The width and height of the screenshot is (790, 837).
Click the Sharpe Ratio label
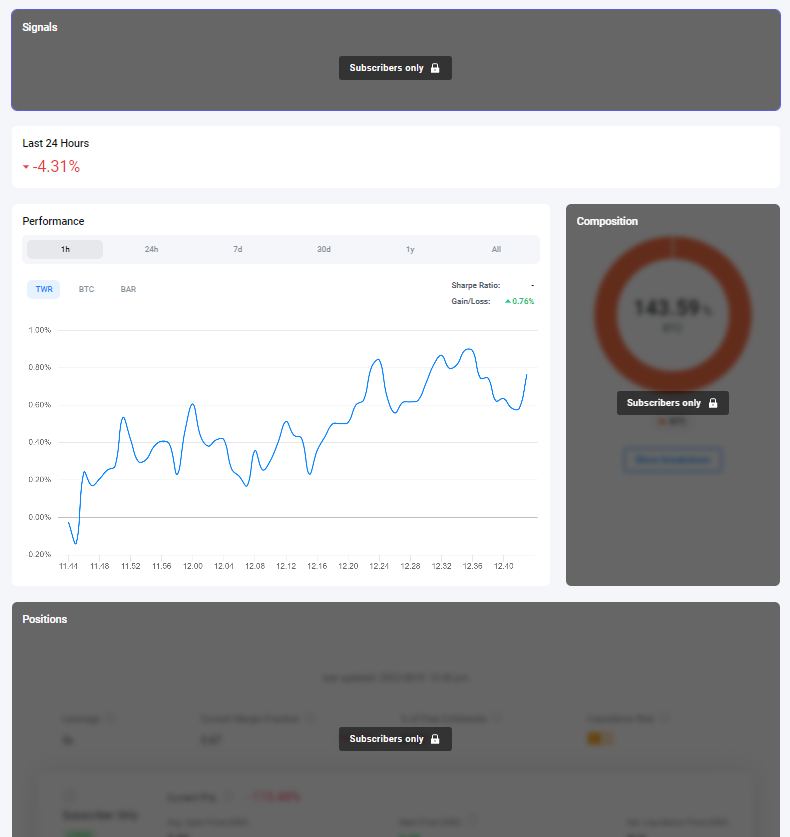(476, 285)
